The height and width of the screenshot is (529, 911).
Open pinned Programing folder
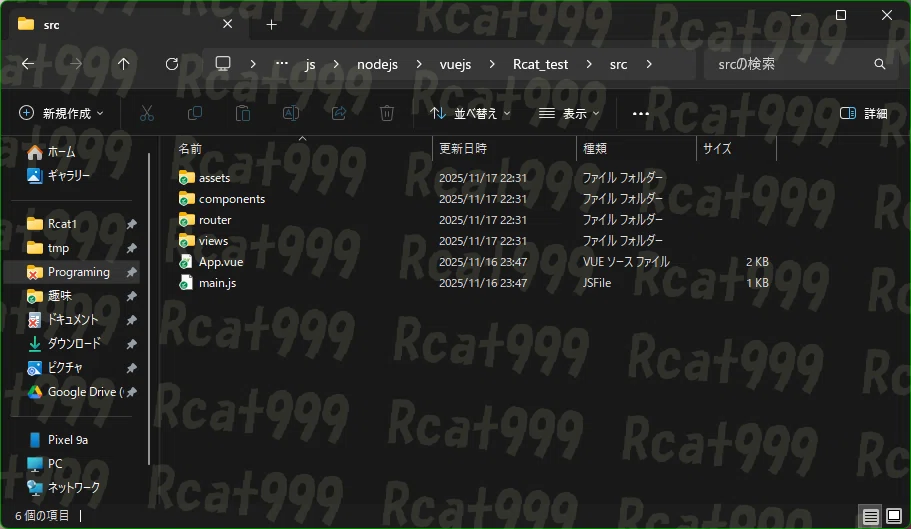(73, 272)
